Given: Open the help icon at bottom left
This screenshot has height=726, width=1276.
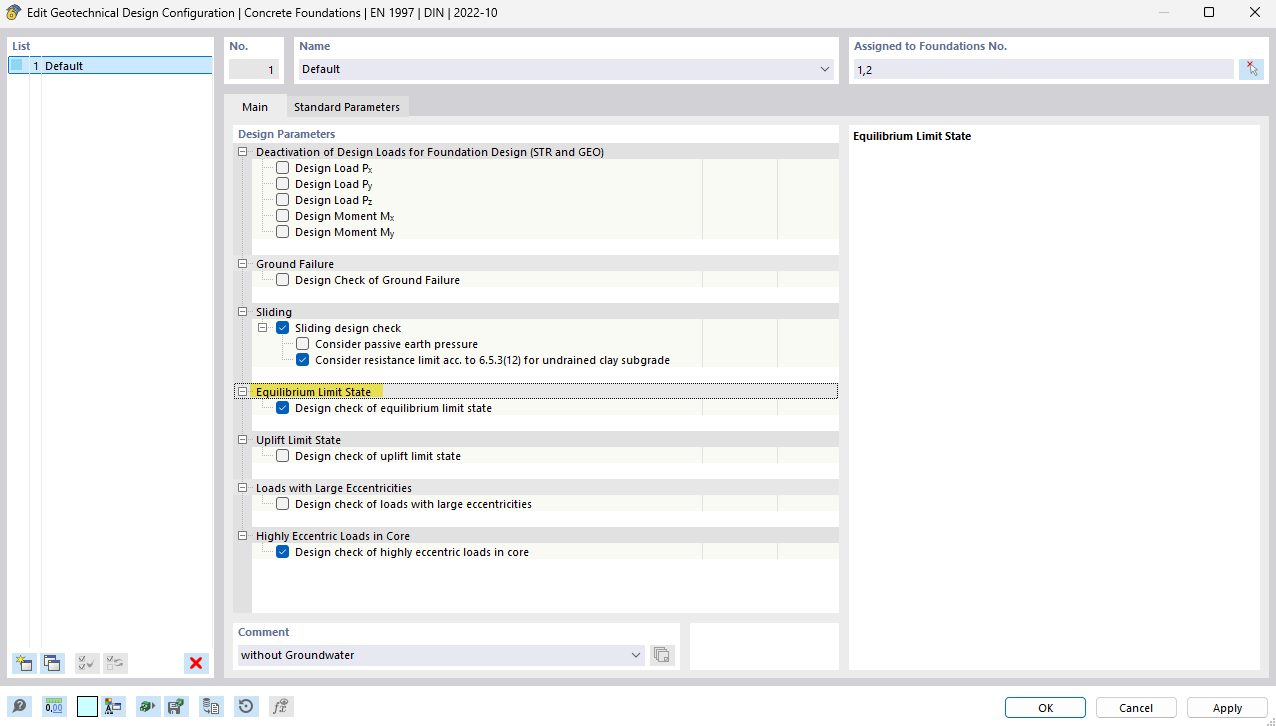Looking at the screenshot, I should 20,707.
